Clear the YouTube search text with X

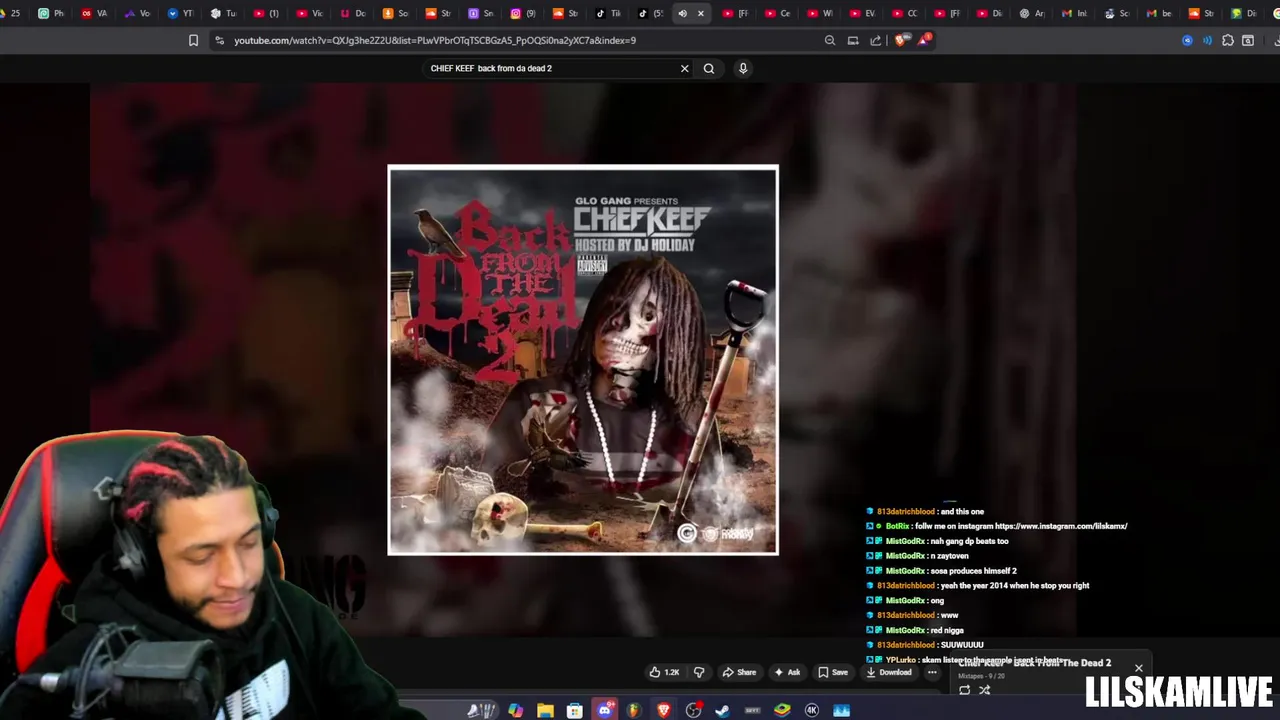pos(685,68)
